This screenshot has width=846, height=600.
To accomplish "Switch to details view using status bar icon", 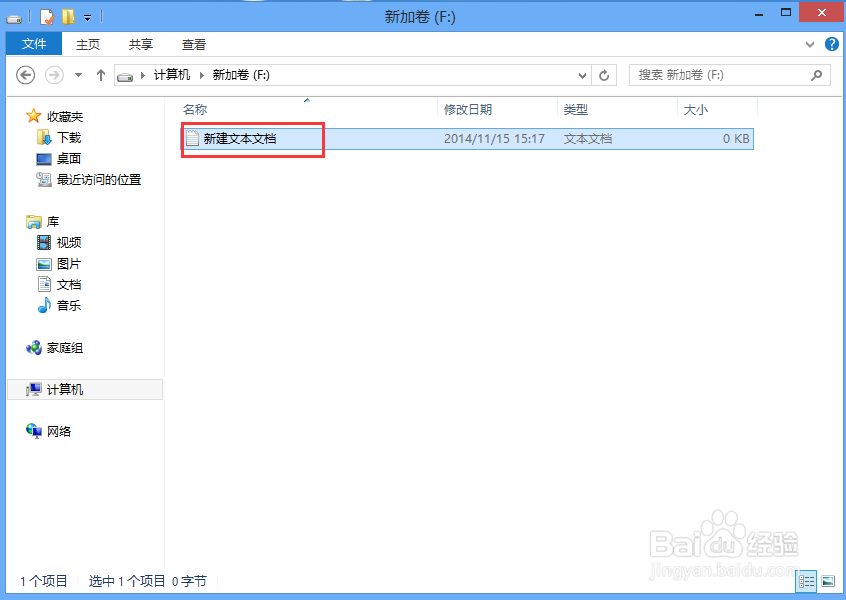I will coord(806,581).
